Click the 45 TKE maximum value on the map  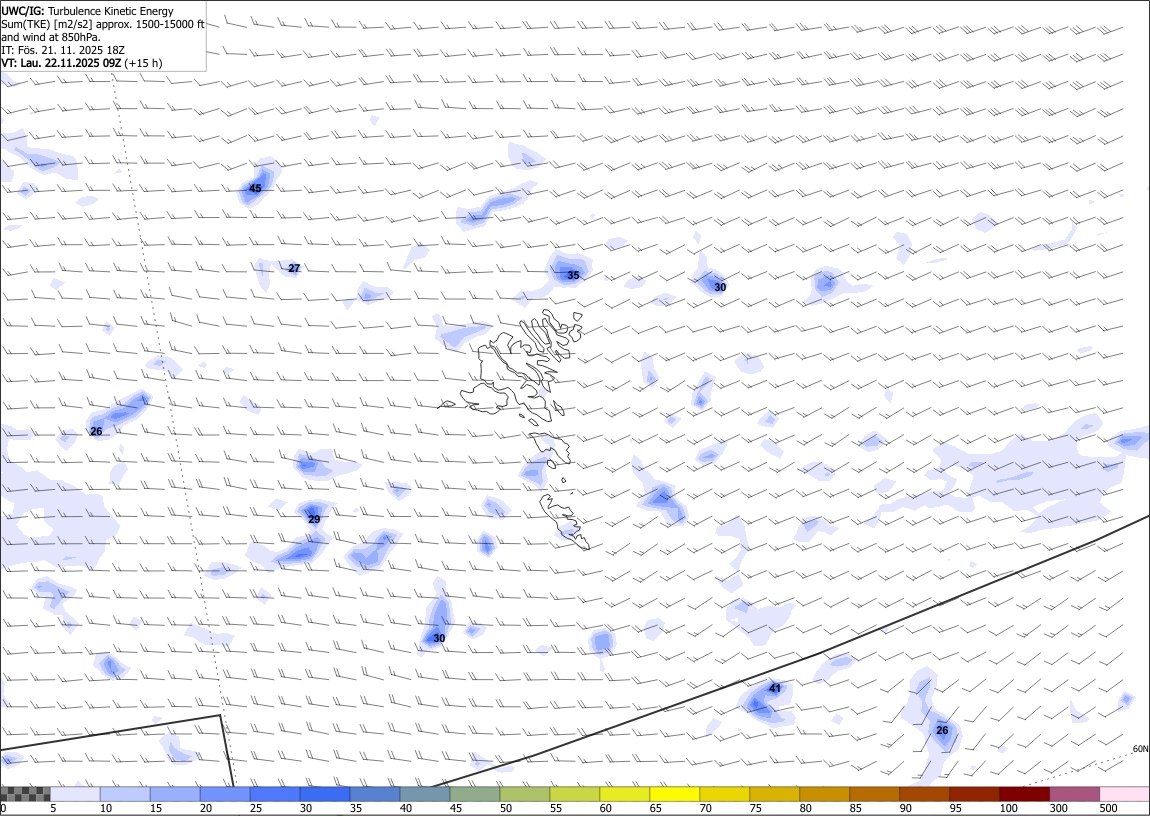click(255, 188)
